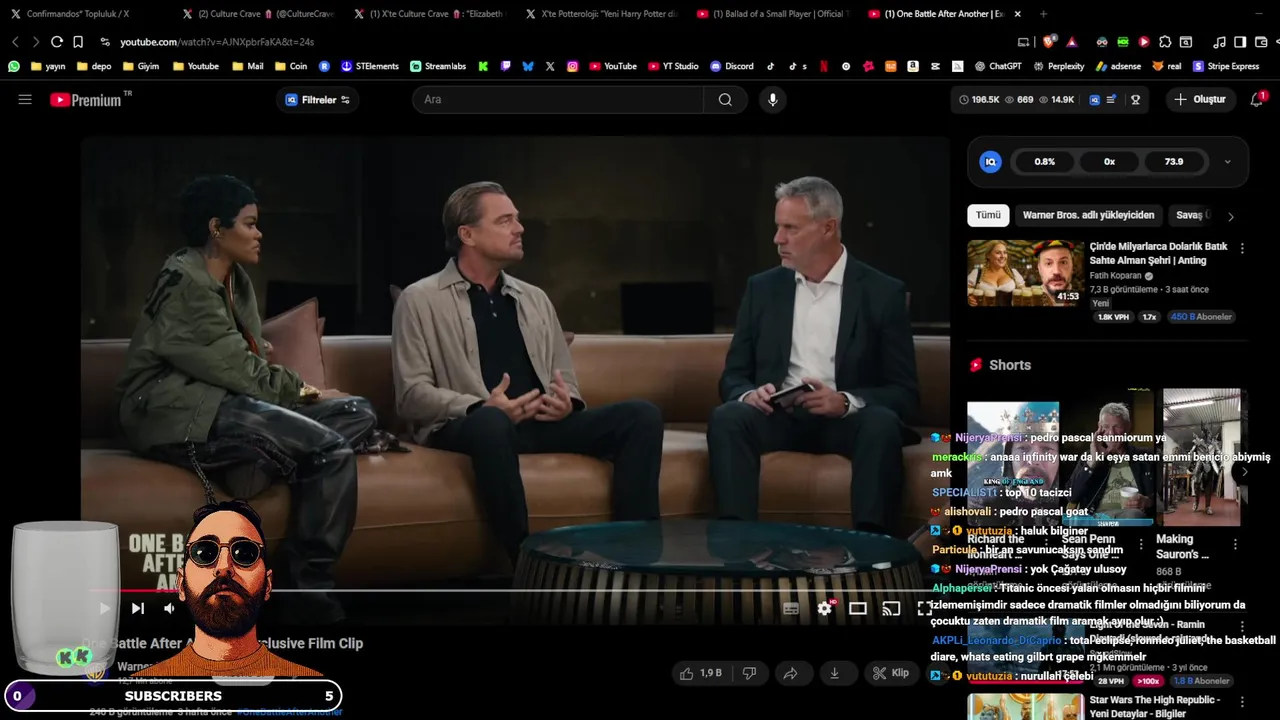Toggle the browser sidebar panel icon
The height and width of the screenshot is (720, 1280).
tap(1240, 42)
